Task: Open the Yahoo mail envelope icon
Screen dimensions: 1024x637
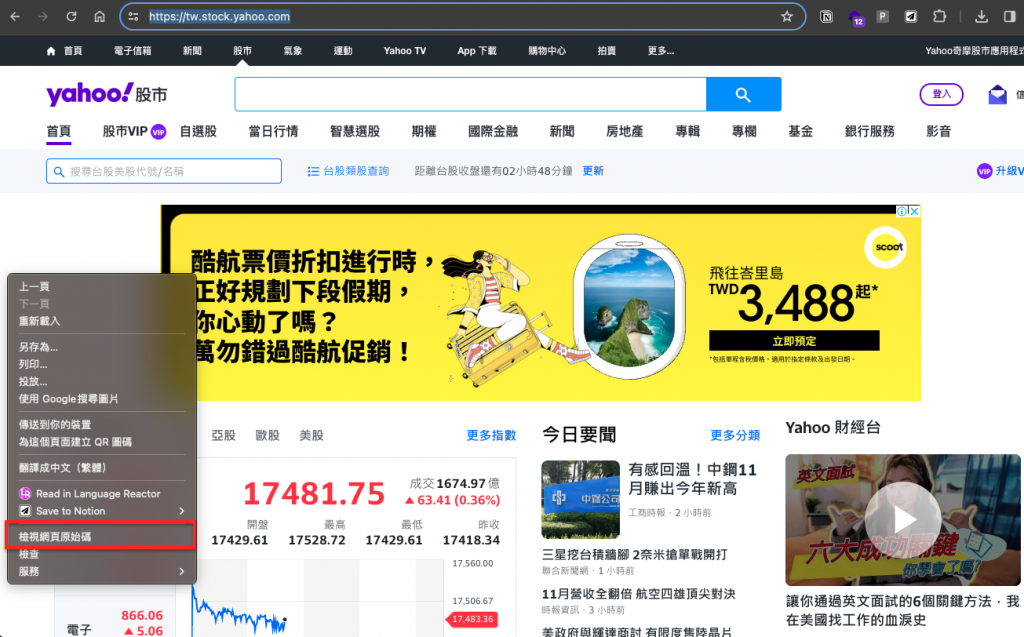Action: (997, 95)
